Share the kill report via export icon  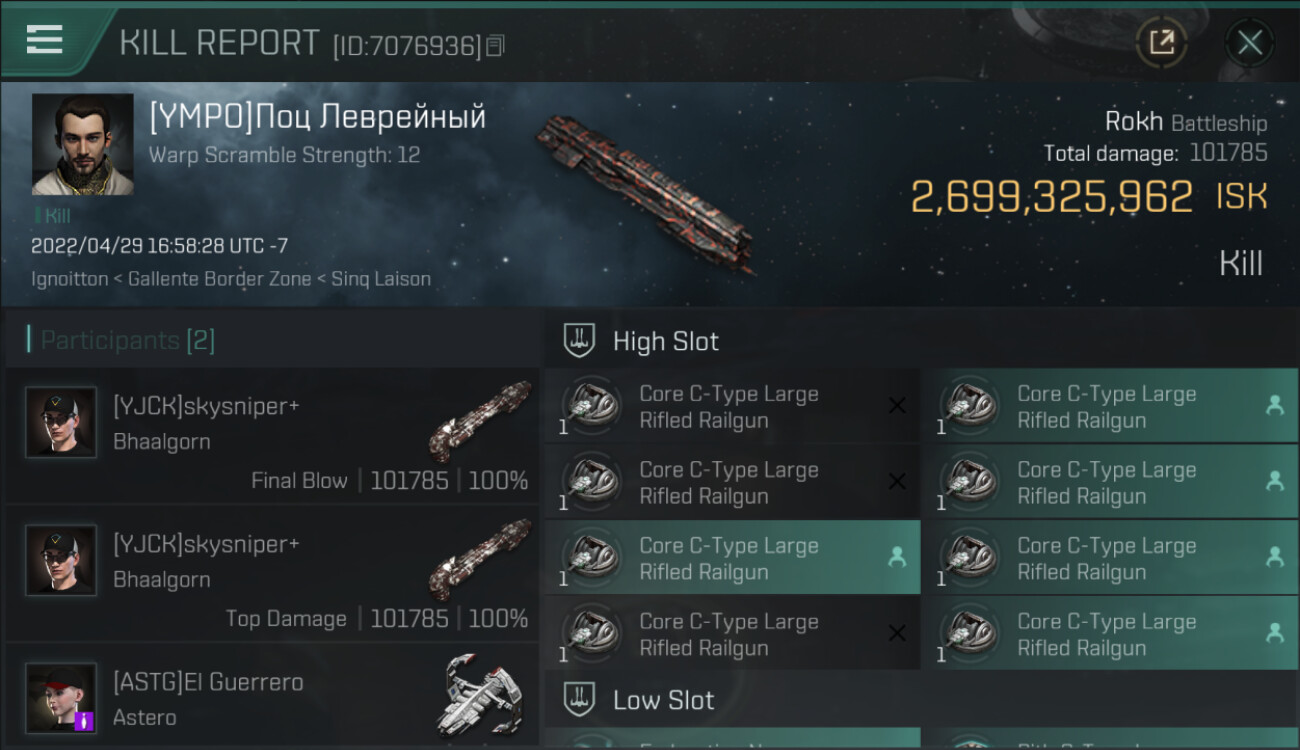pos(1161,42)
